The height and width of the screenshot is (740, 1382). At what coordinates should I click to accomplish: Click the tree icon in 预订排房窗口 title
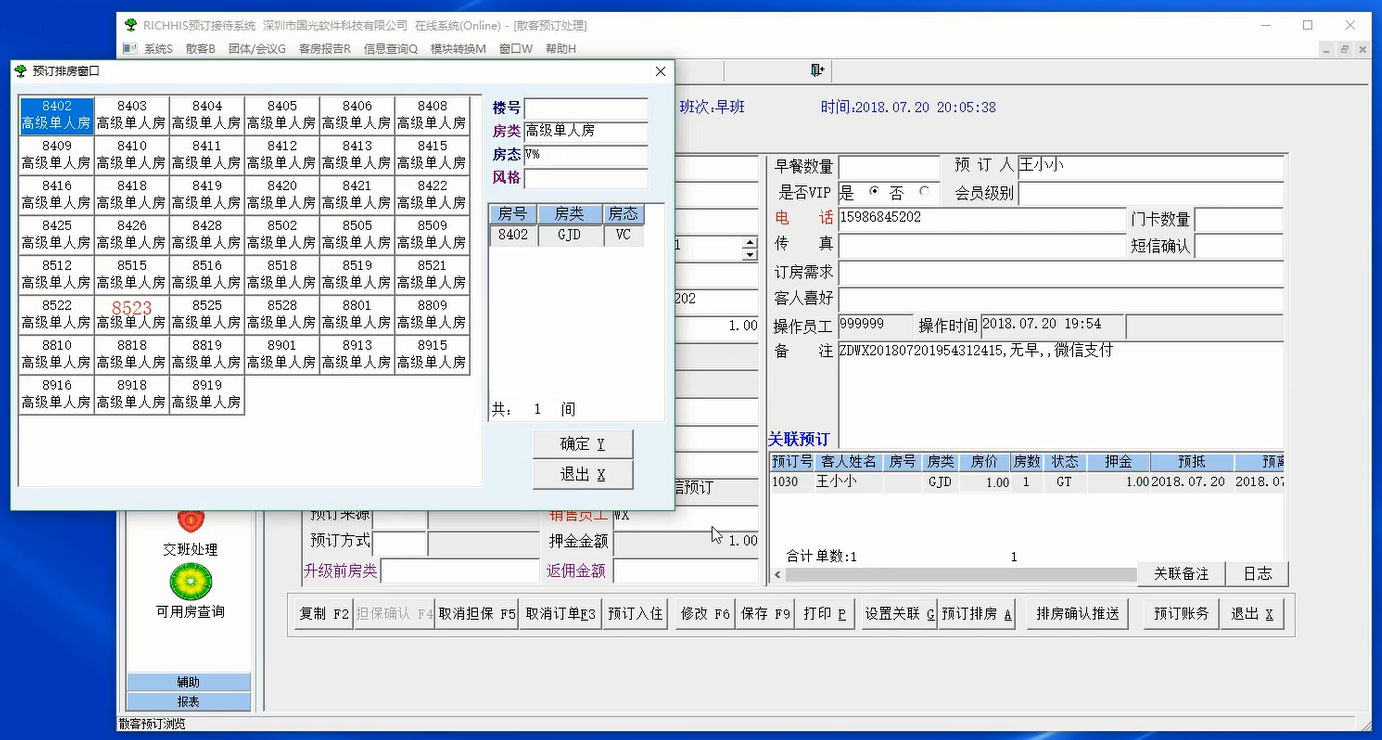[x=20, y=71]
